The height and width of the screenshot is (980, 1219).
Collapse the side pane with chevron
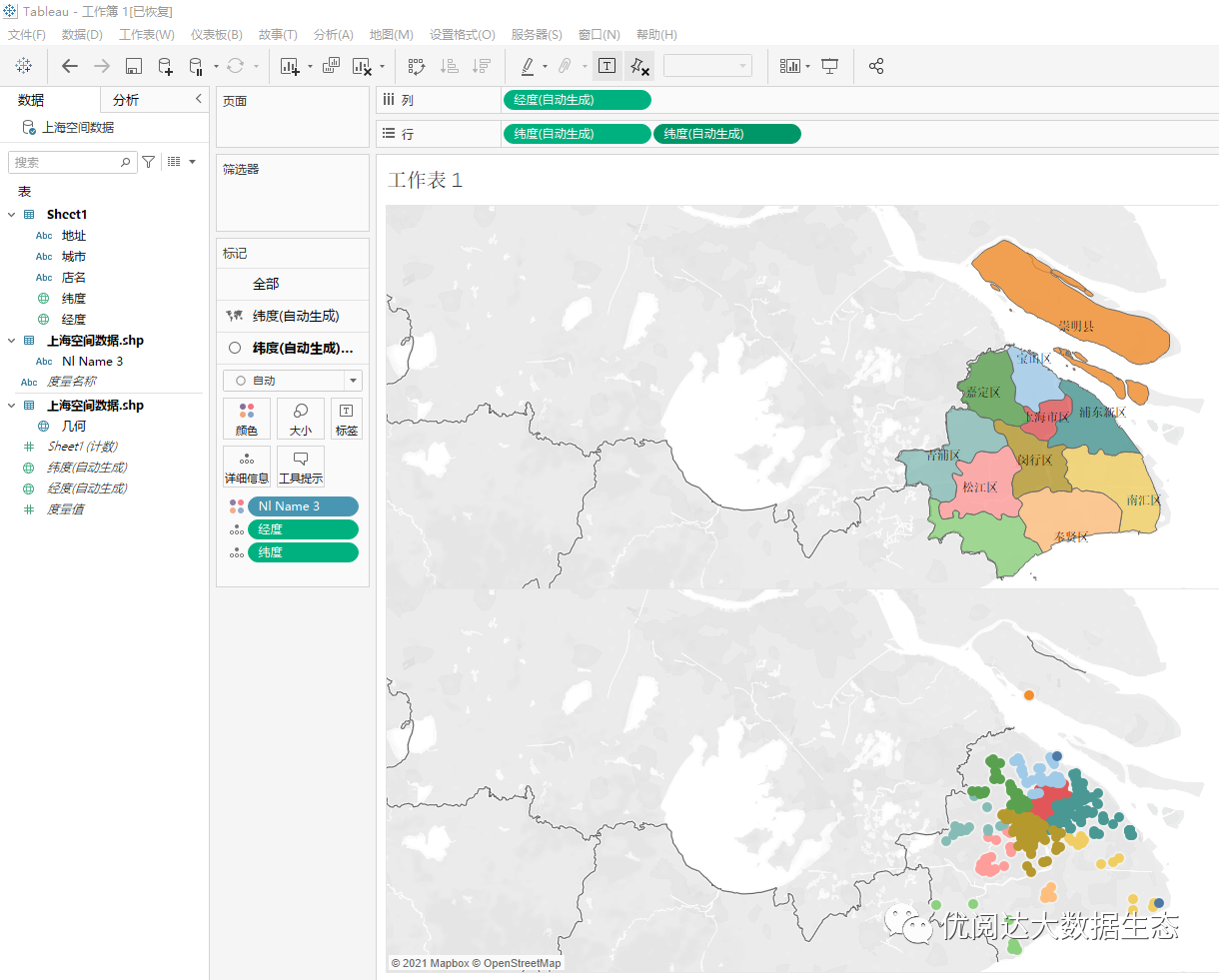(198, 98)
